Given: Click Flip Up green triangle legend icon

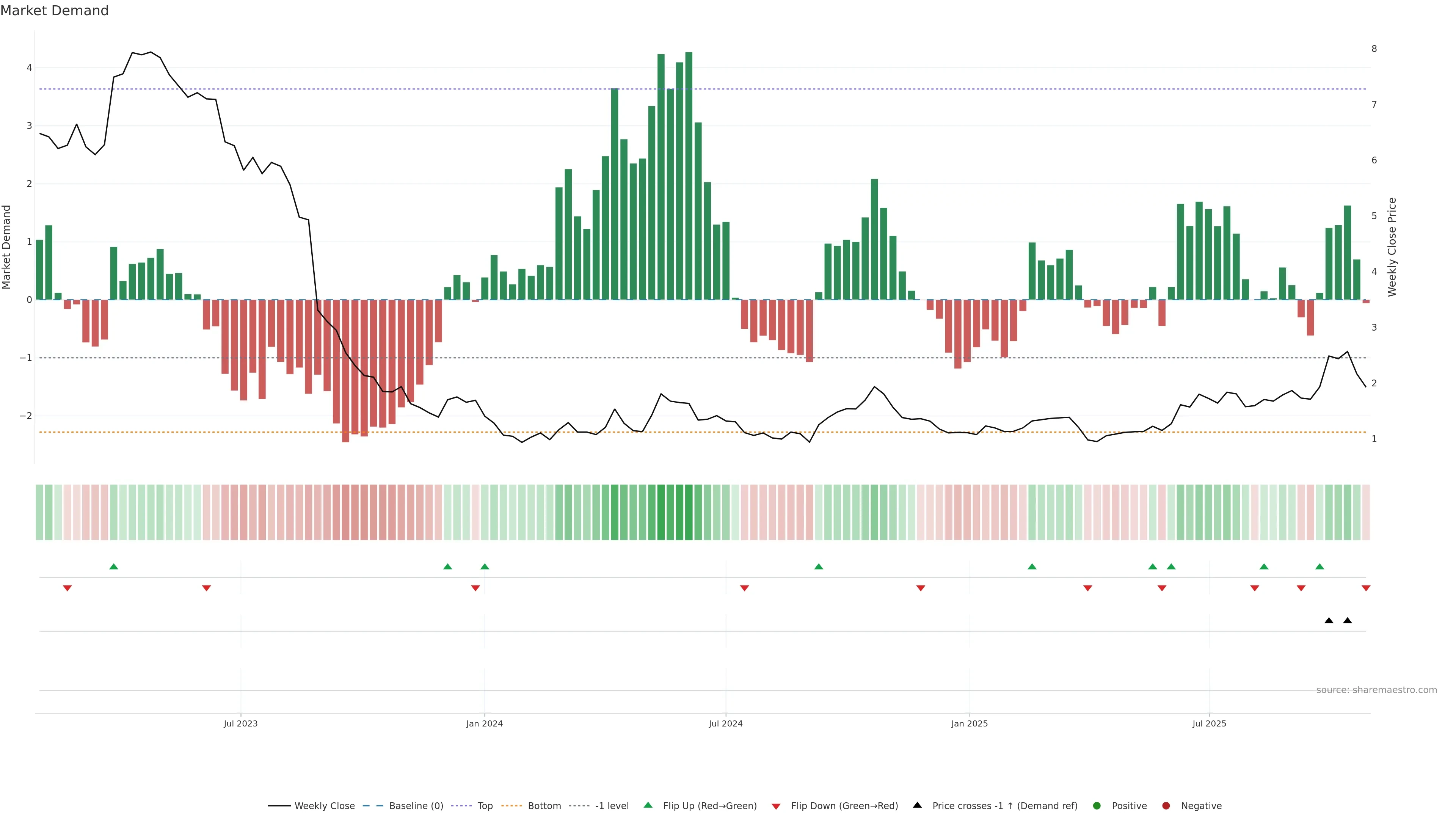Looking at the screenshot, I should (x=648, y=805).
